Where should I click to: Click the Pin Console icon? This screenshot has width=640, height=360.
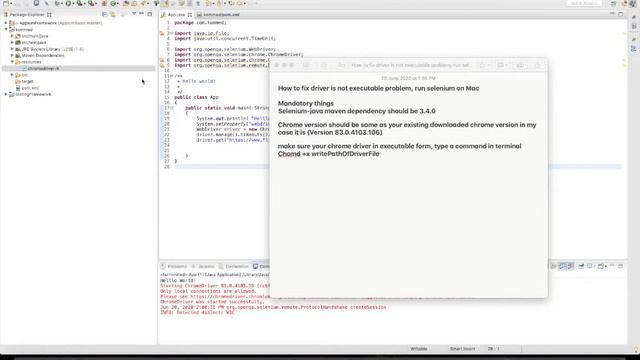pos(581,266)
